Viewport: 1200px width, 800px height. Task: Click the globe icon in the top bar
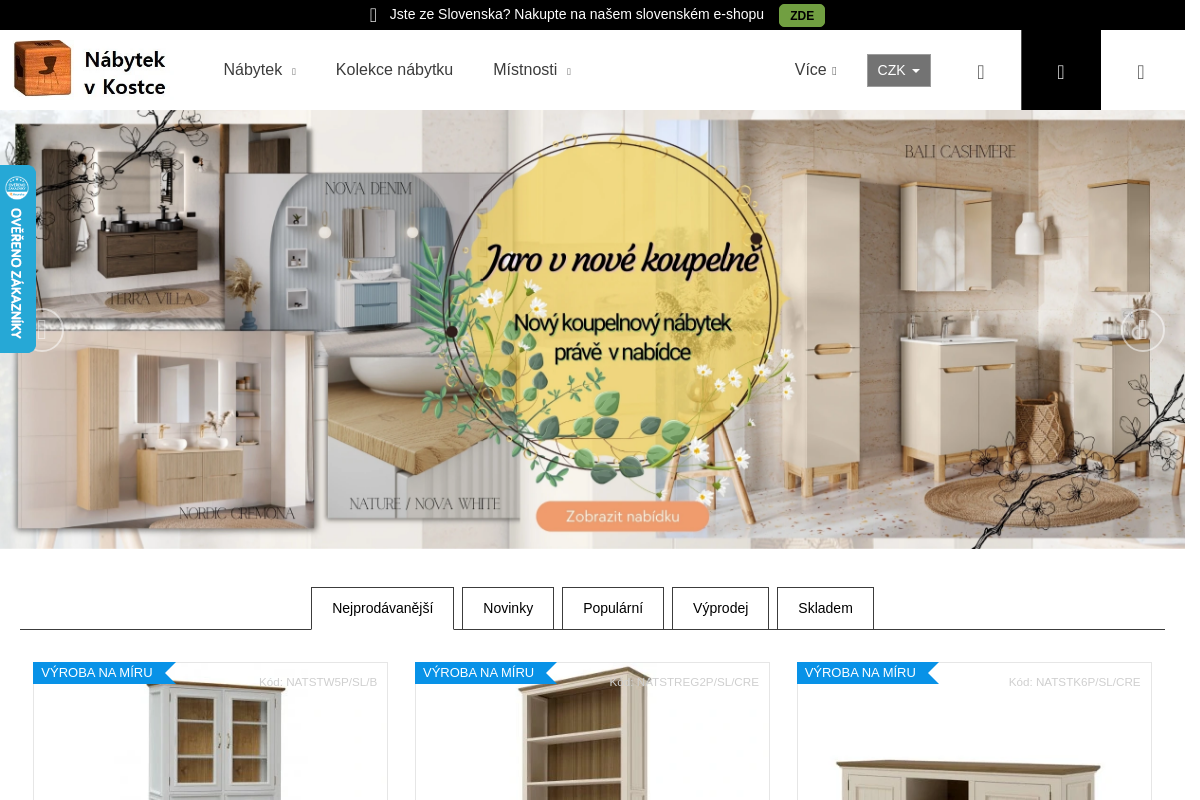(x=373, y=15)
